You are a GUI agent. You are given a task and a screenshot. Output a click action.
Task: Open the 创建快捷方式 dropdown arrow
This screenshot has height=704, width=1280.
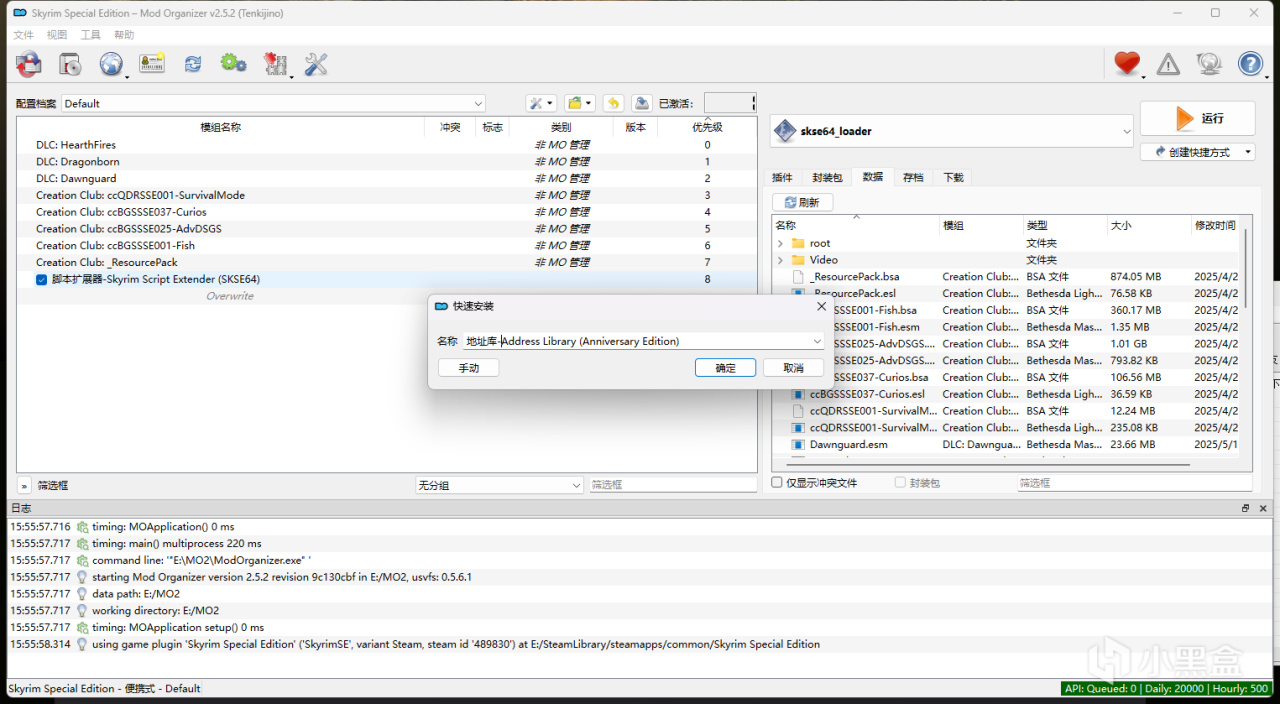coord(1249,152)
